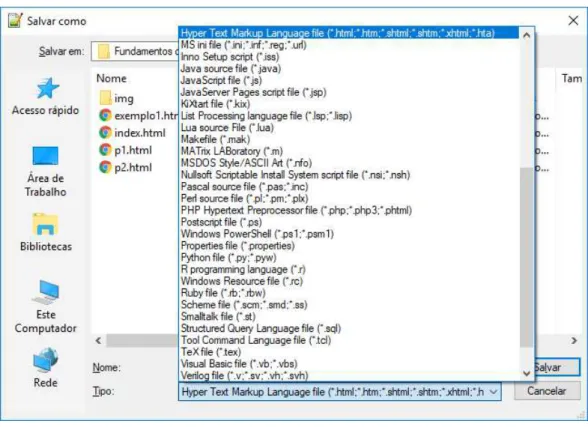Choose TeX file (*.tex) type
The width and height of the screenshot is (588, 427).
coord(349,352)
